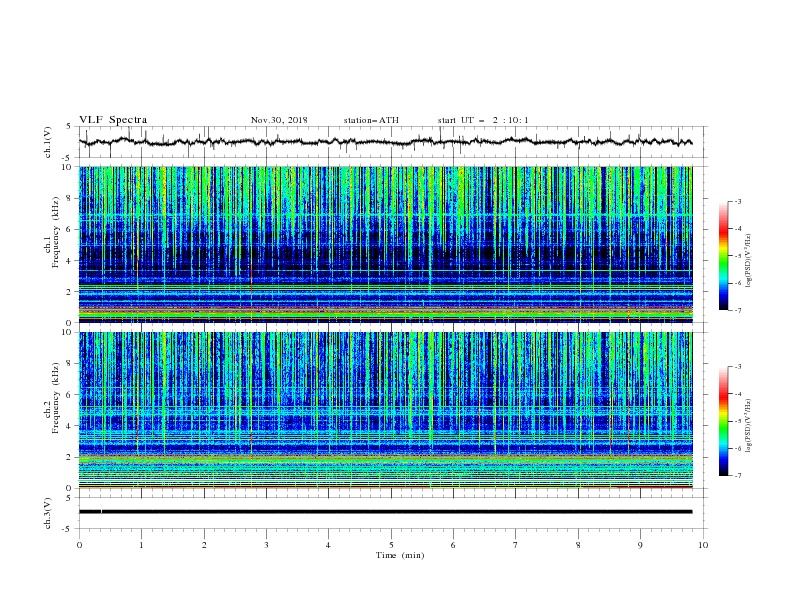Click inside the ch.2 spectrogram panel

[385, 410]
